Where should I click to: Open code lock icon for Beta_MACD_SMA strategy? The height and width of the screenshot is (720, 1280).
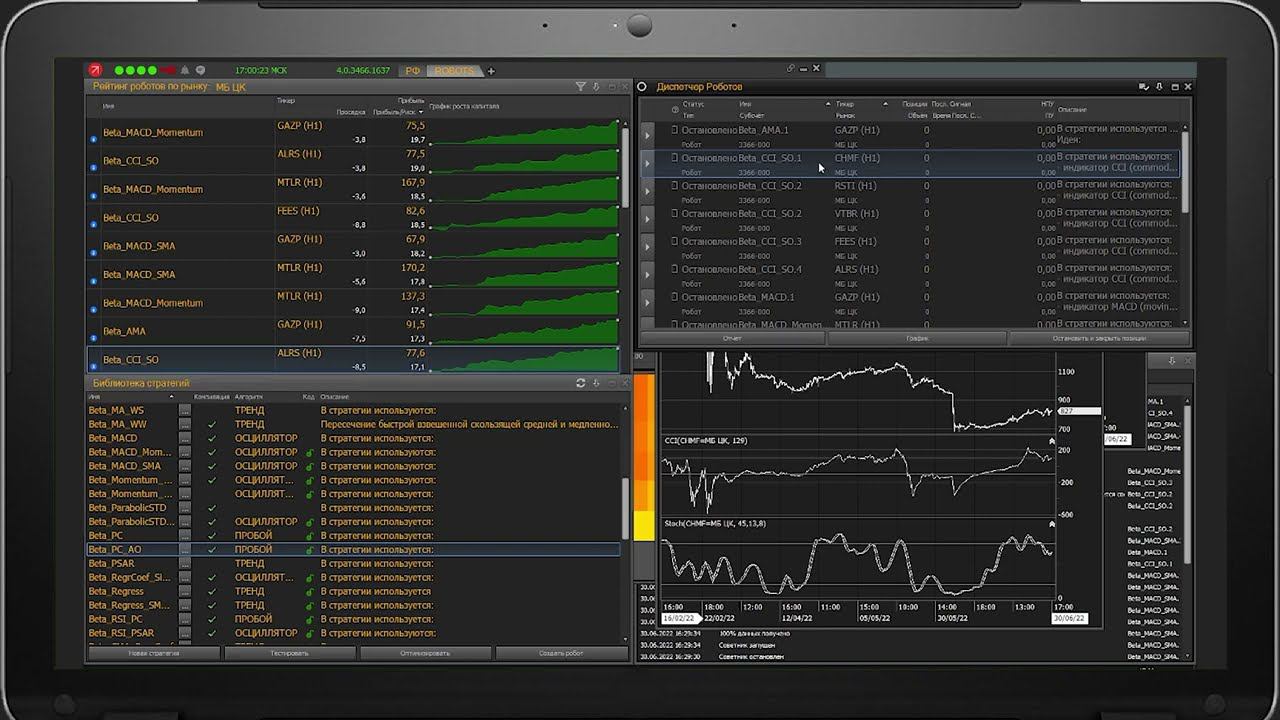310,466
